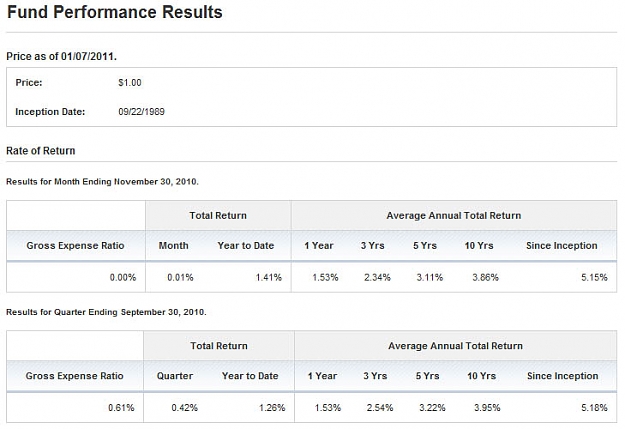This screenshot has width=625, height=429.
Task: Select the $1.00 price value
Action: [130, 83]
